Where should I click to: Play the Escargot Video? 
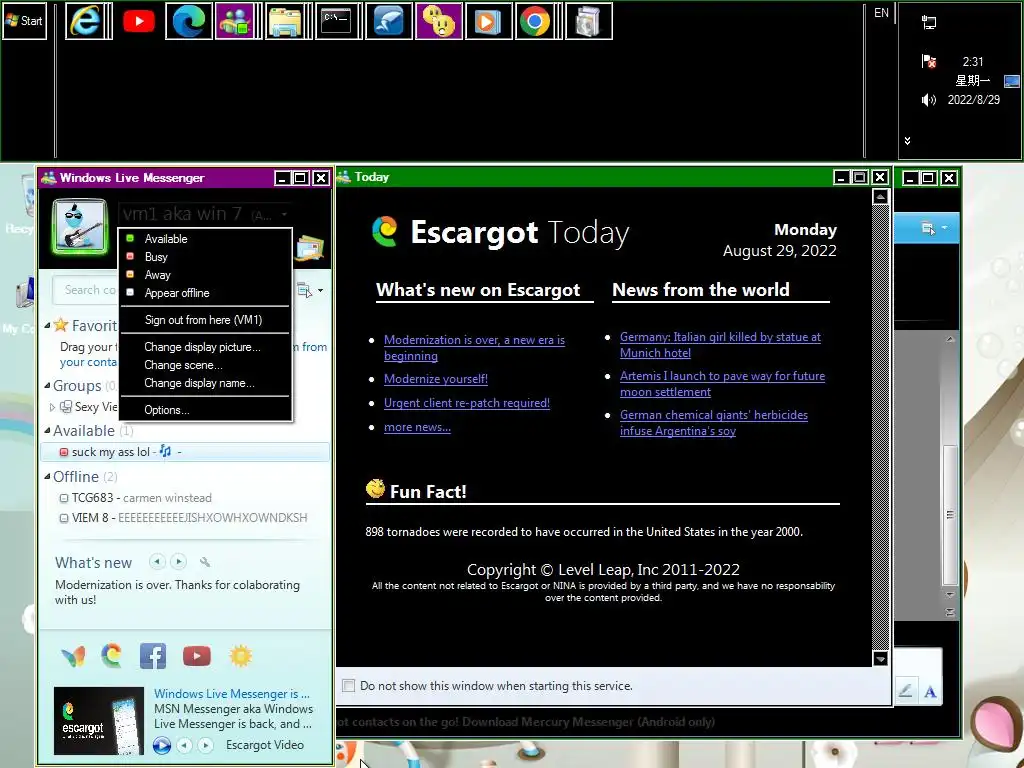click(x=162, y=745)
